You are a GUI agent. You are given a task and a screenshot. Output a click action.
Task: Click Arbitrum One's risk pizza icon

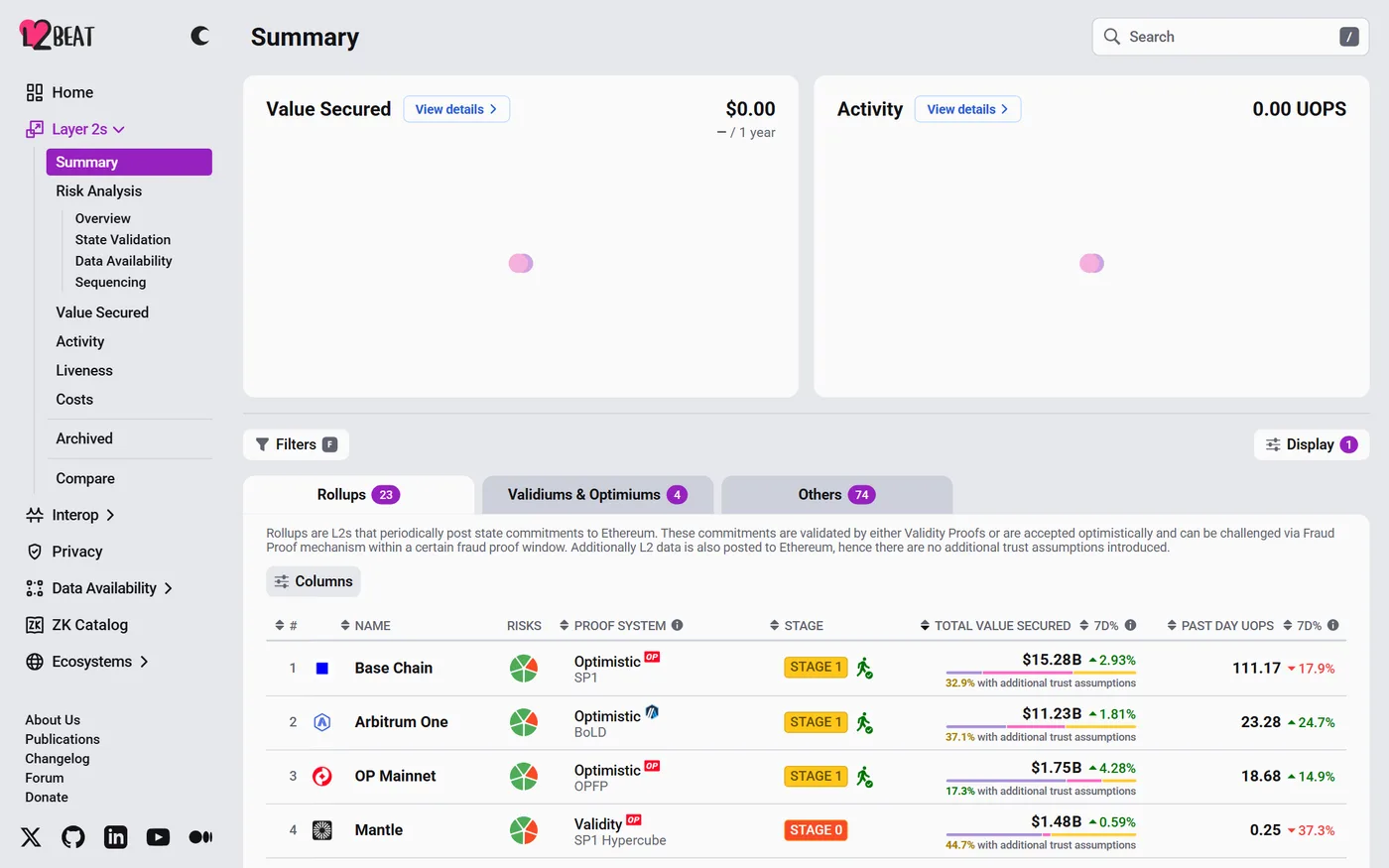[524, 722]
